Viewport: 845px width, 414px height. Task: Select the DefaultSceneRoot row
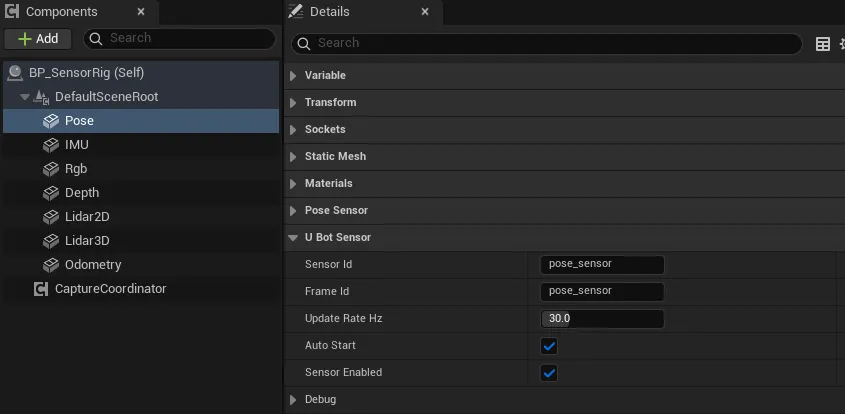pyautogui.click(x=141, y=97)
